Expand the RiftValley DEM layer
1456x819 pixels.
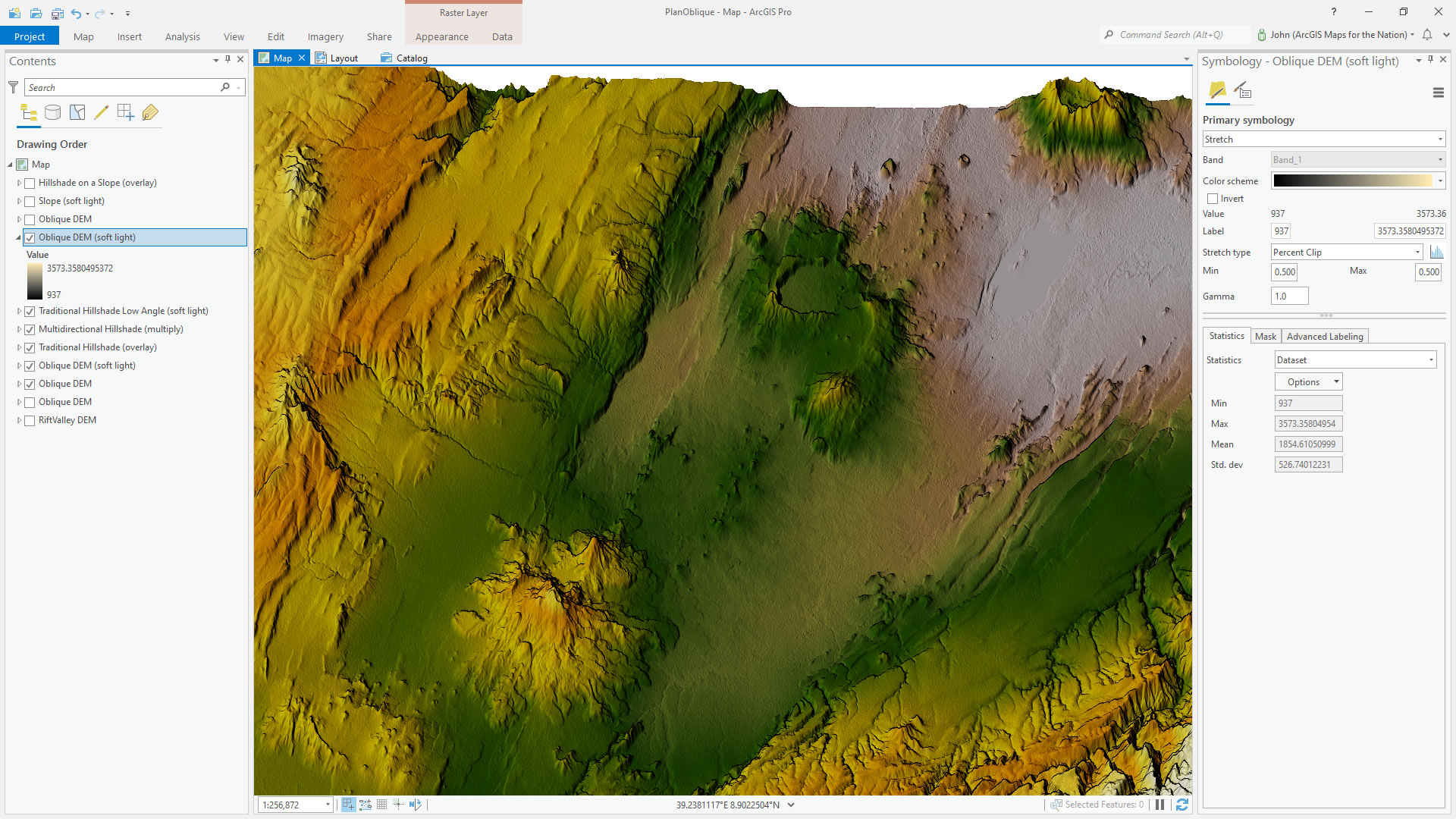point(19,420)
